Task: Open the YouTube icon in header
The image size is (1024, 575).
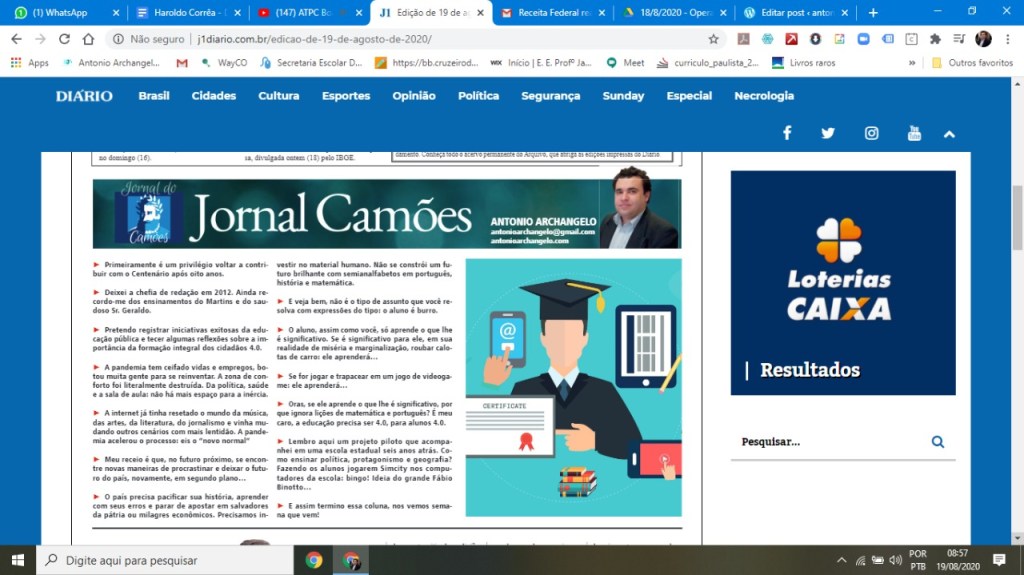Action: click(914, 133)
